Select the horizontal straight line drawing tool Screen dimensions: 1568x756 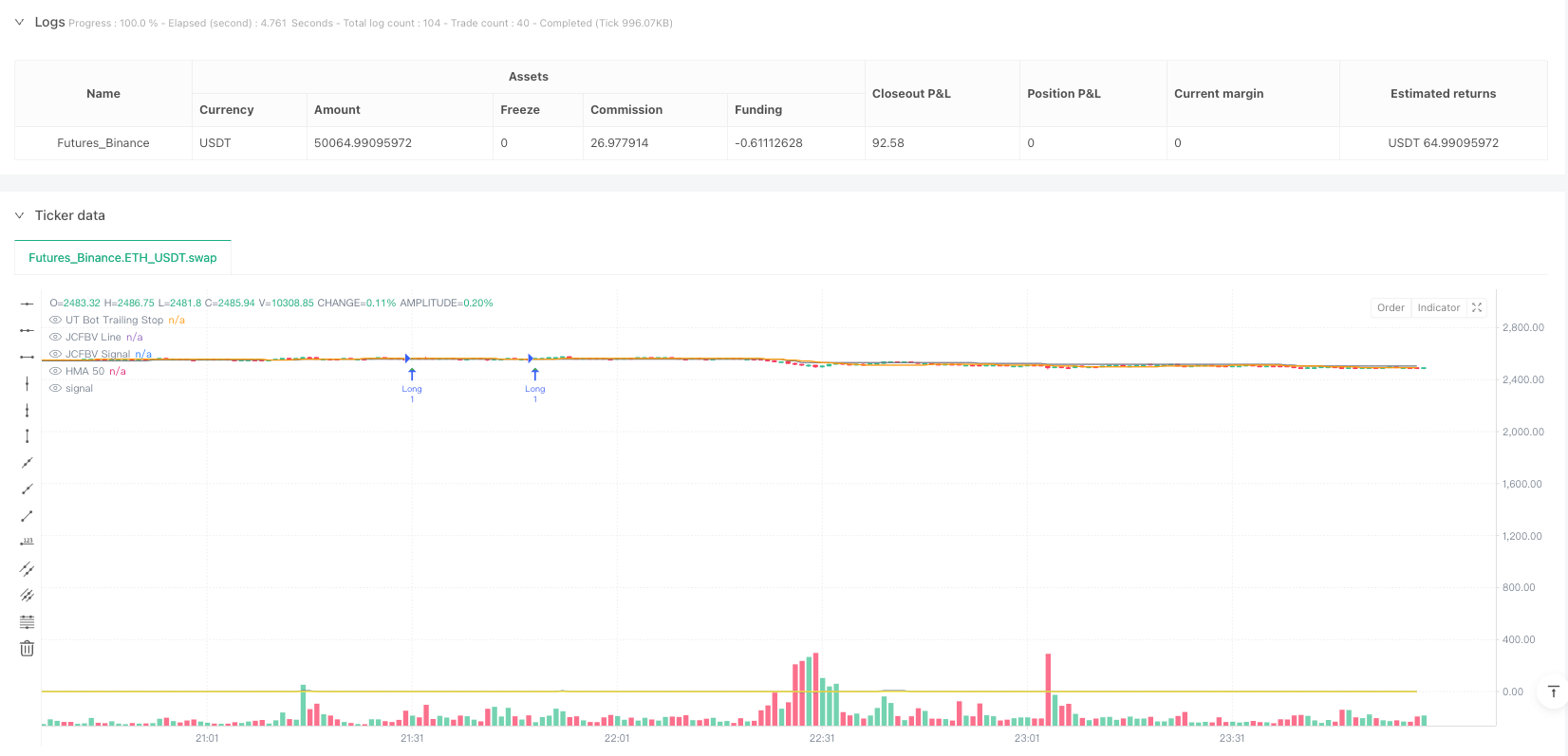click(x=27, y=304)
